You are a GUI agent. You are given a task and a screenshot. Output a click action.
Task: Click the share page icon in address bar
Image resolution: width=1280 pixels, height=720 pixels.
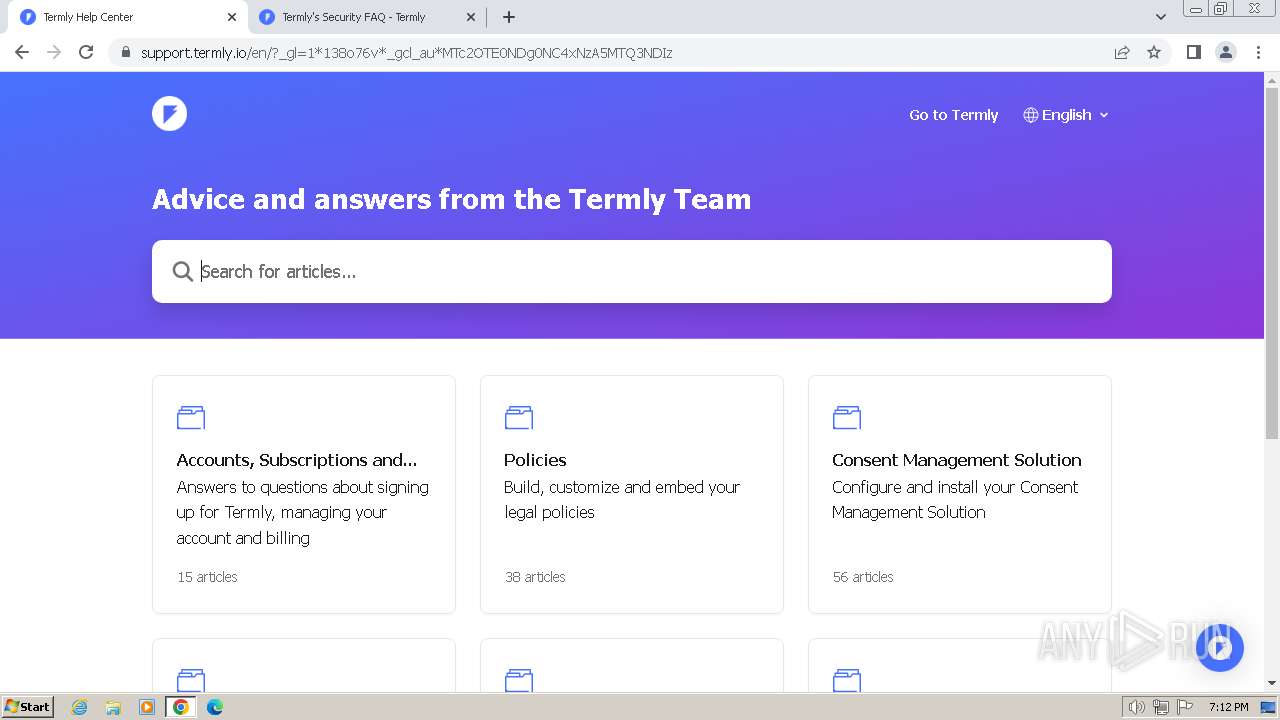(x=1122, y=52)
